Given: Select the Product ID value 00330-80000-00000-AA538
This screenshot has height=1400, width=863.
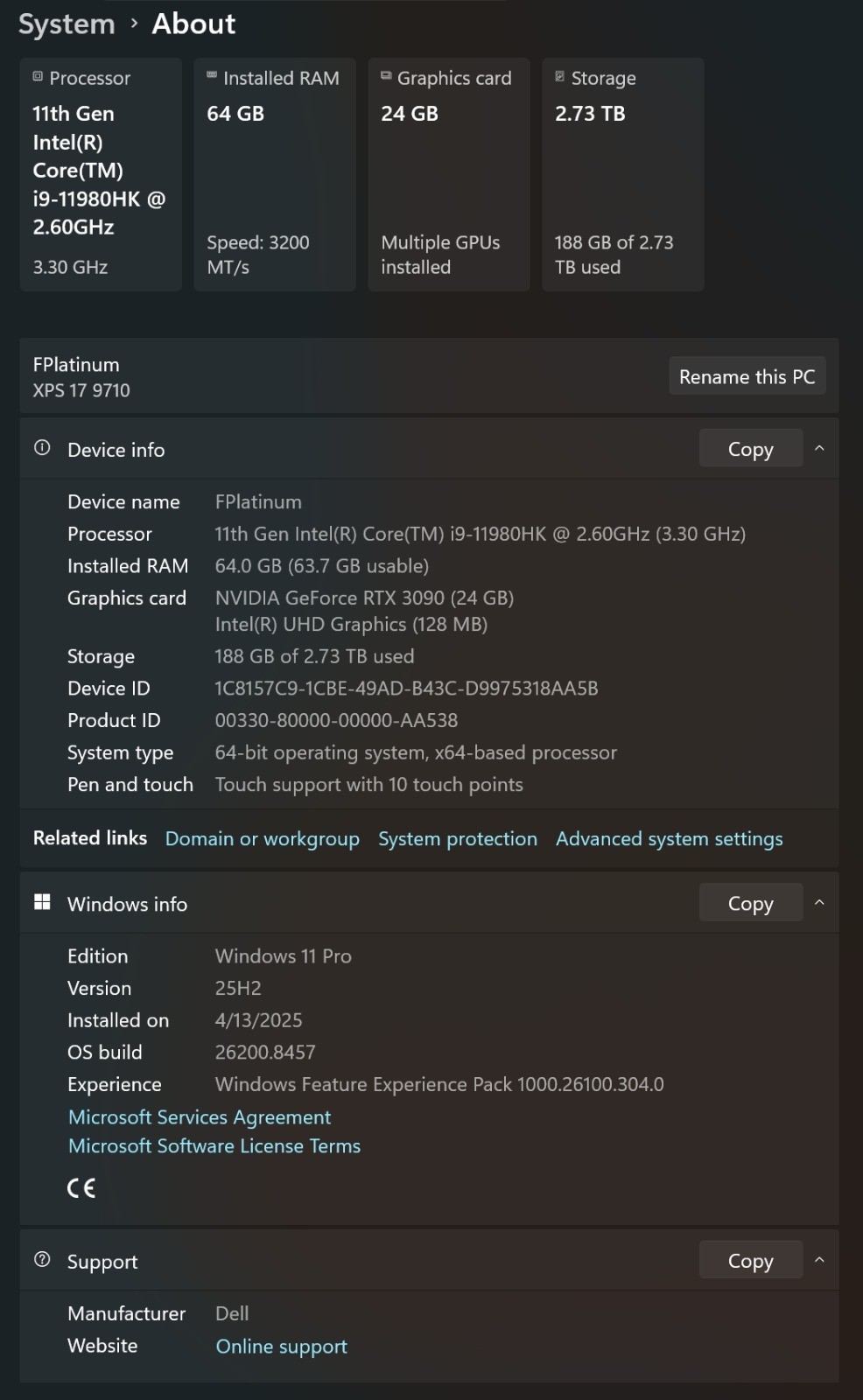Looking at the screenshot, I should click(337, 720).
